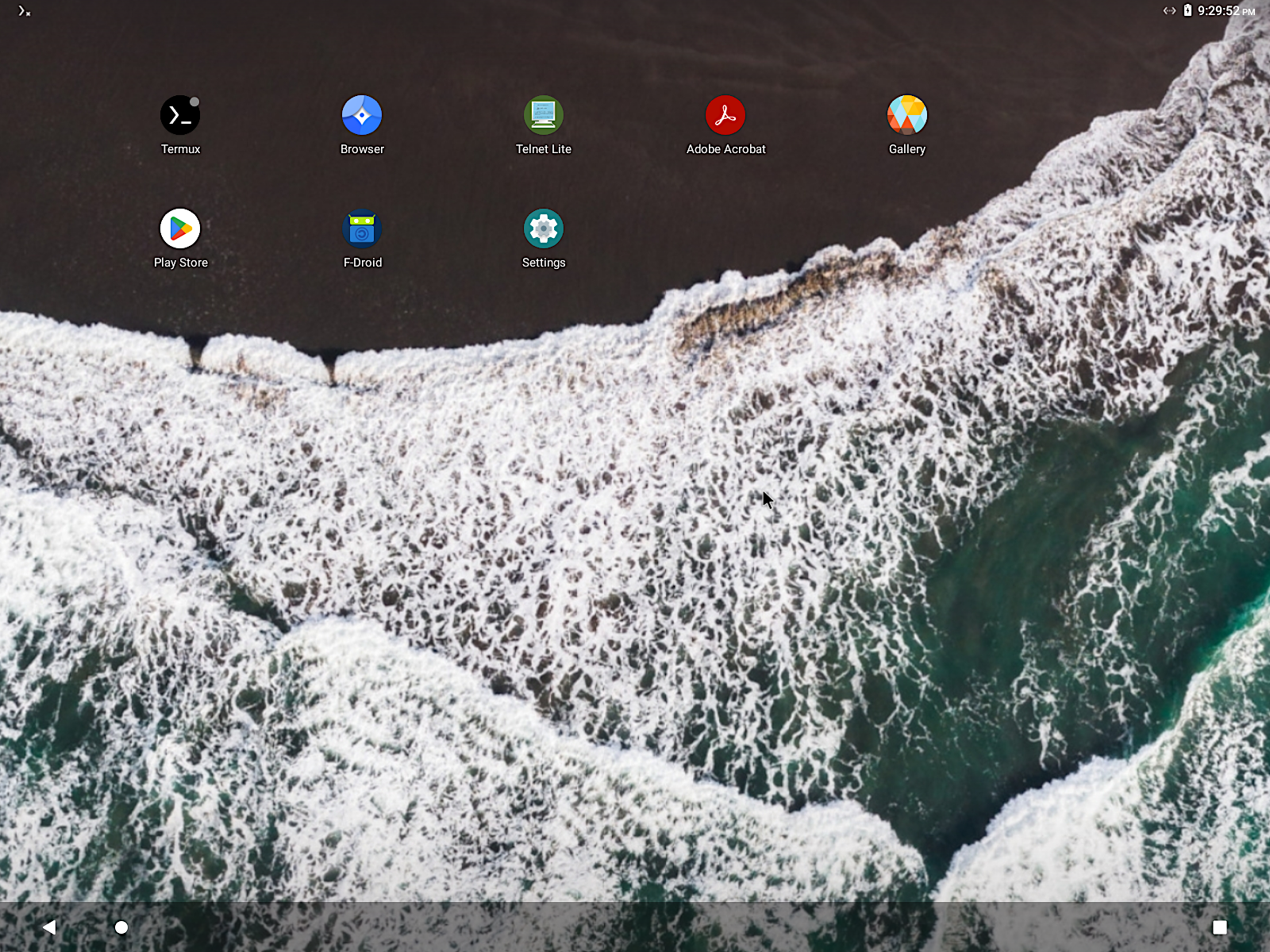
Task: Click the network arrows status icon
Action: (1169, 10)
